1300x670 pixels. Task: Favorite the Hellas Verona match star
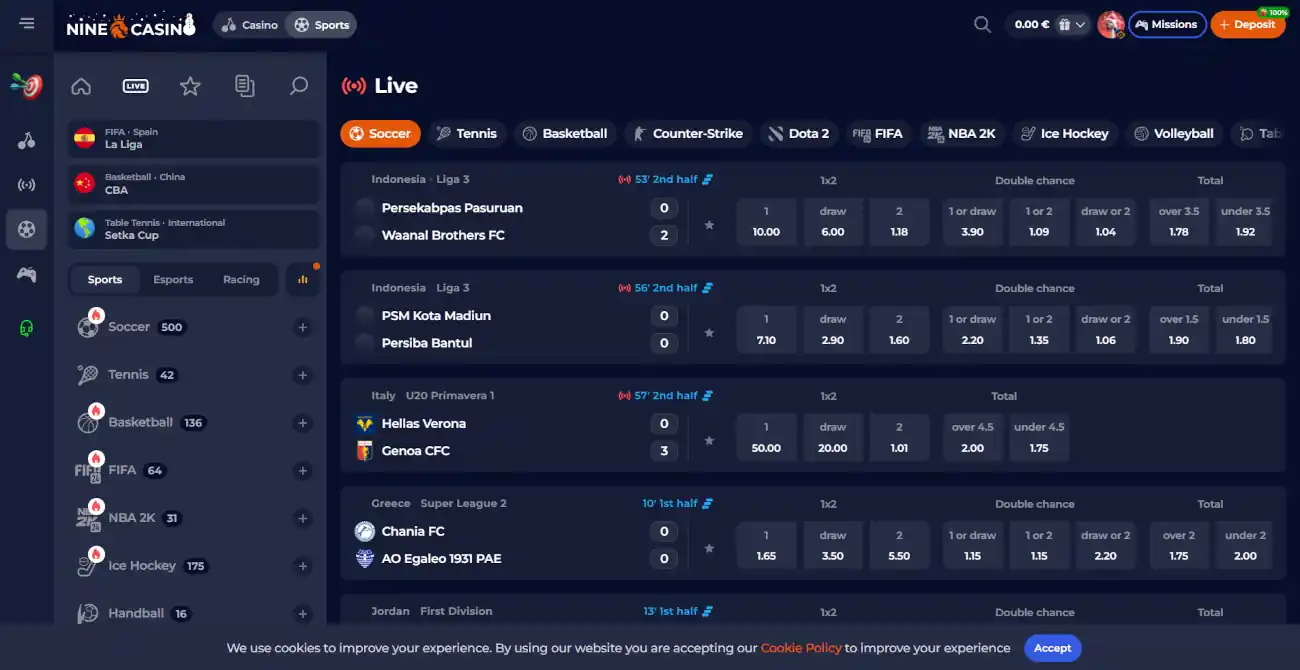(709, 441)
